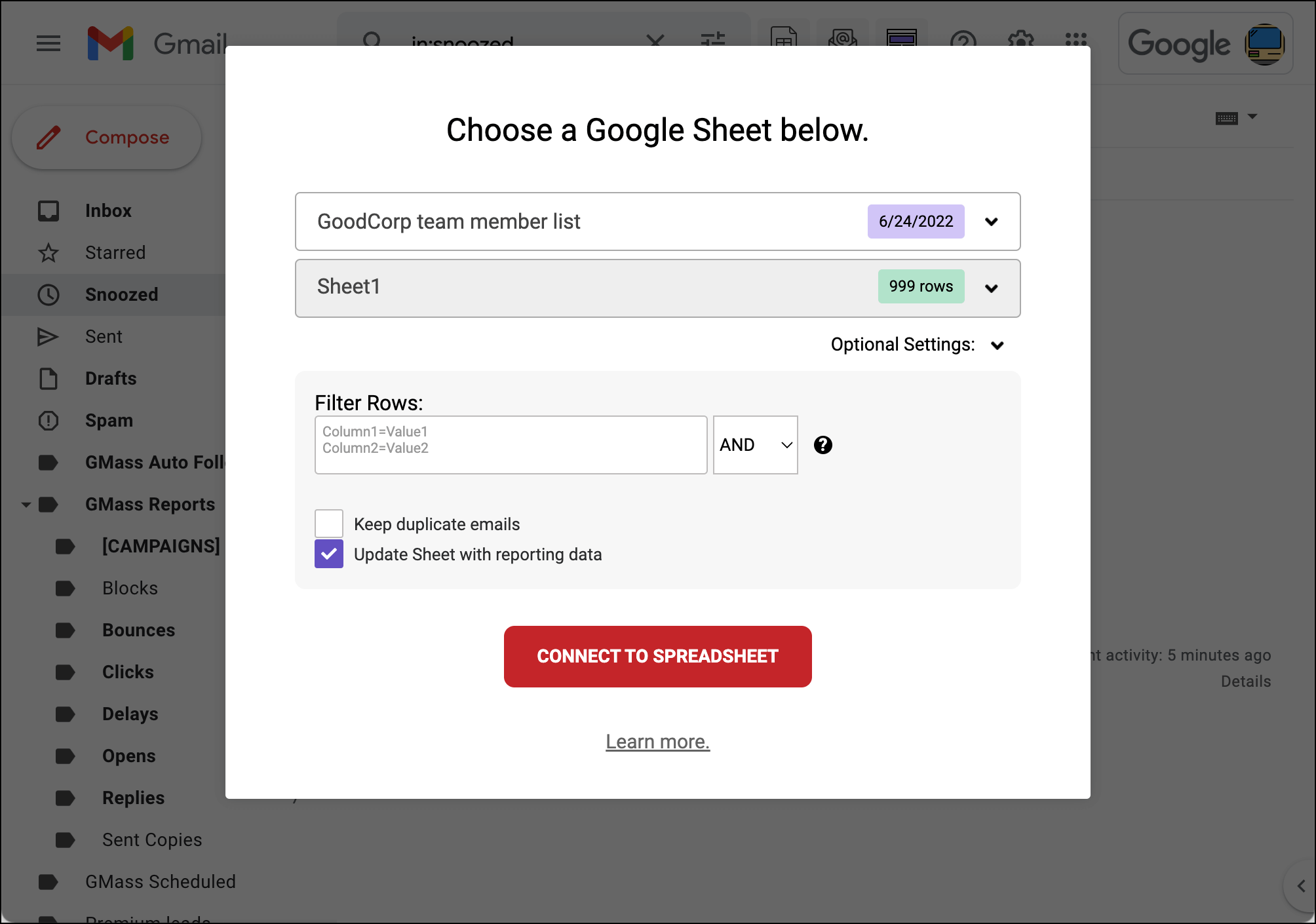Select the Snoozed folder

(121, 295)
